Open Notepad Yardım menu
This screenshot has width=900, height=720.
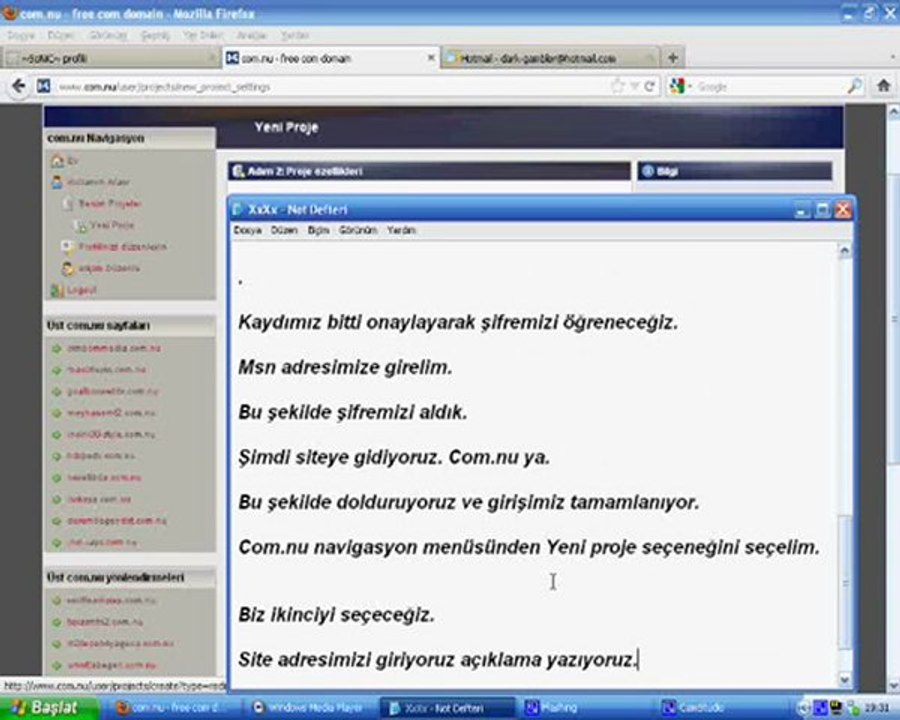[401, 230]
